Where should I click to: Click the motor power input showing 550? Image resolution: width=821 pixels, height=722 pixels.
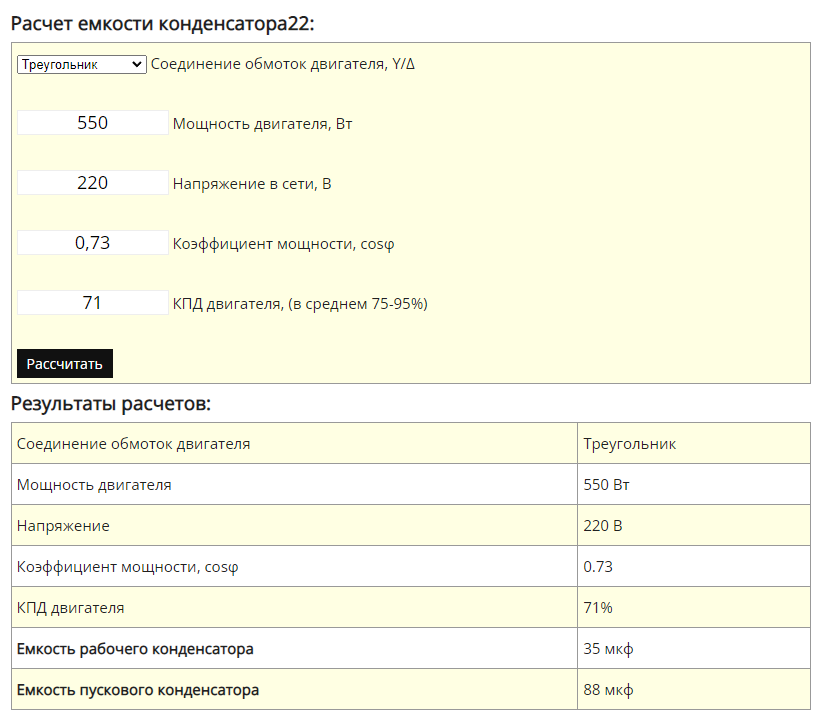coord(93,123)
